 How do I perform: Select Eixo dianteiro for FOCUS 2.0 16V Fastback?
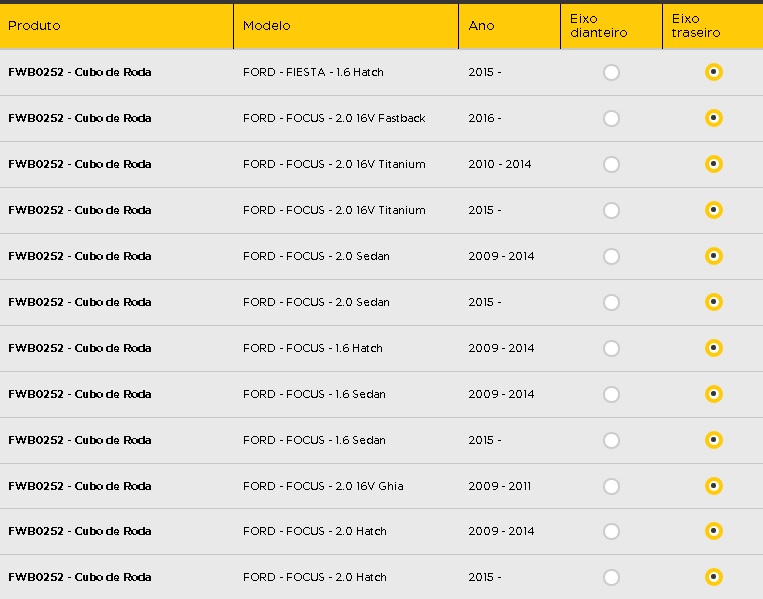pos(611,118)
